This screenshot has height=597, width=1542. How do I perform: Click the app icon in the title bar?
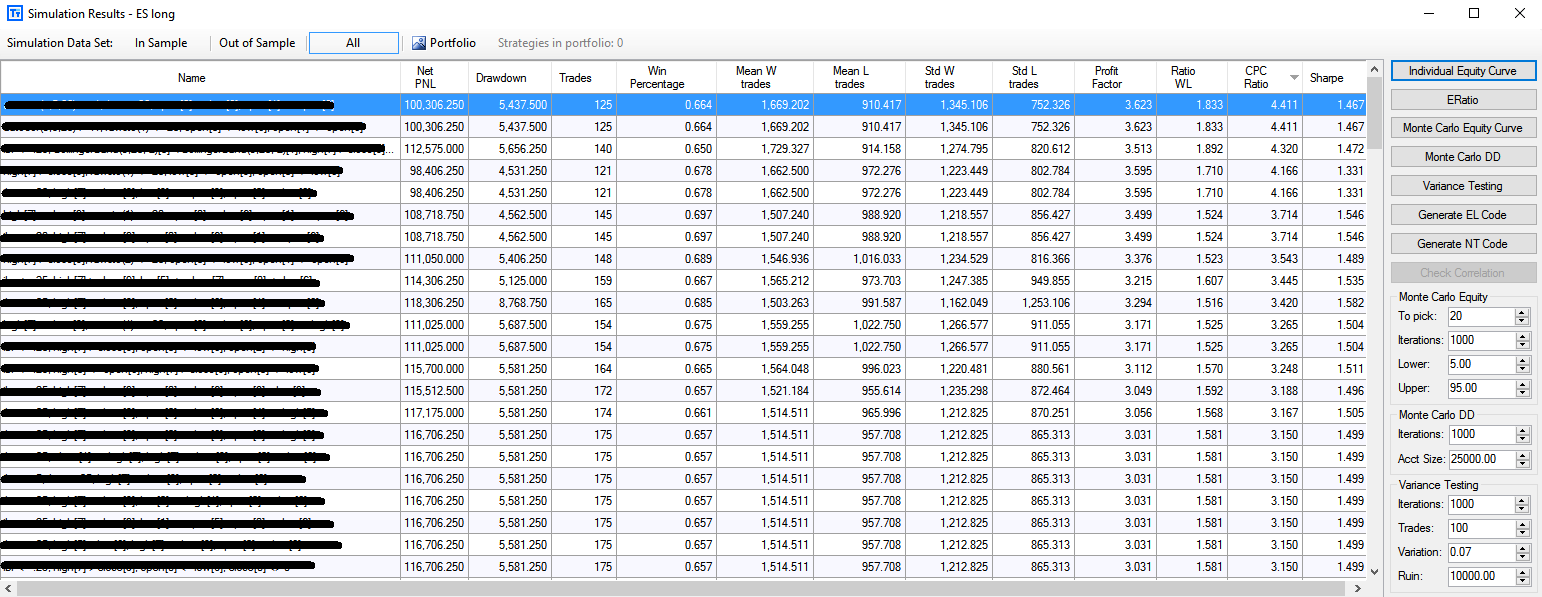click(14, 14)
